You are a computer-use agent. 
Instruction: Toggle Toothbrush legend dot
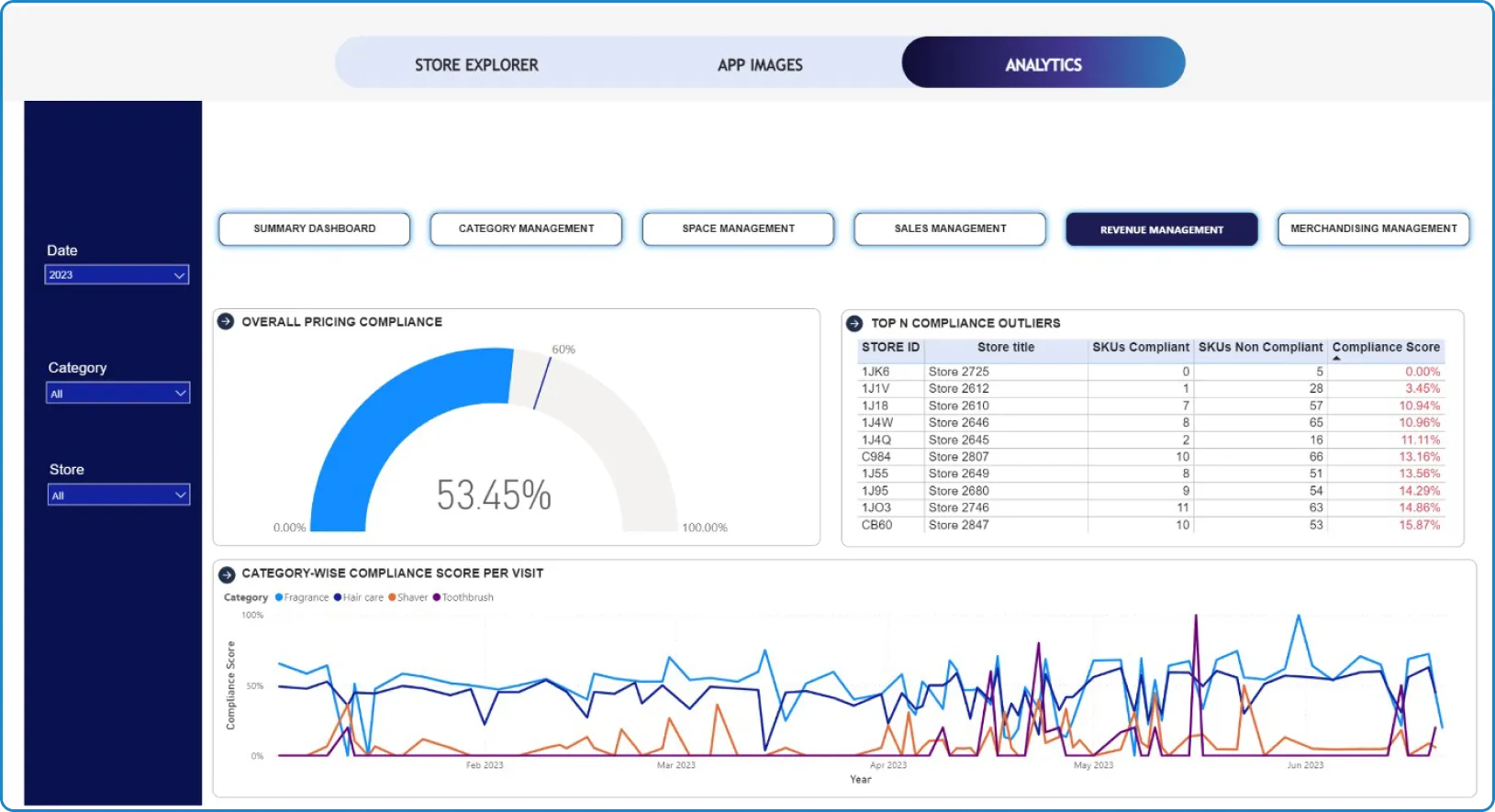point(437,597)
